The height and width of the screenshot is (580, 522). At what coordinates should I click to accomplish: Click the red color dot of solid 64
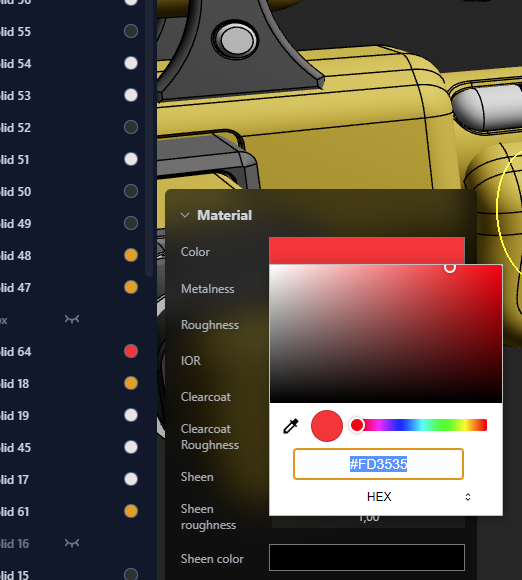(131, 351)
